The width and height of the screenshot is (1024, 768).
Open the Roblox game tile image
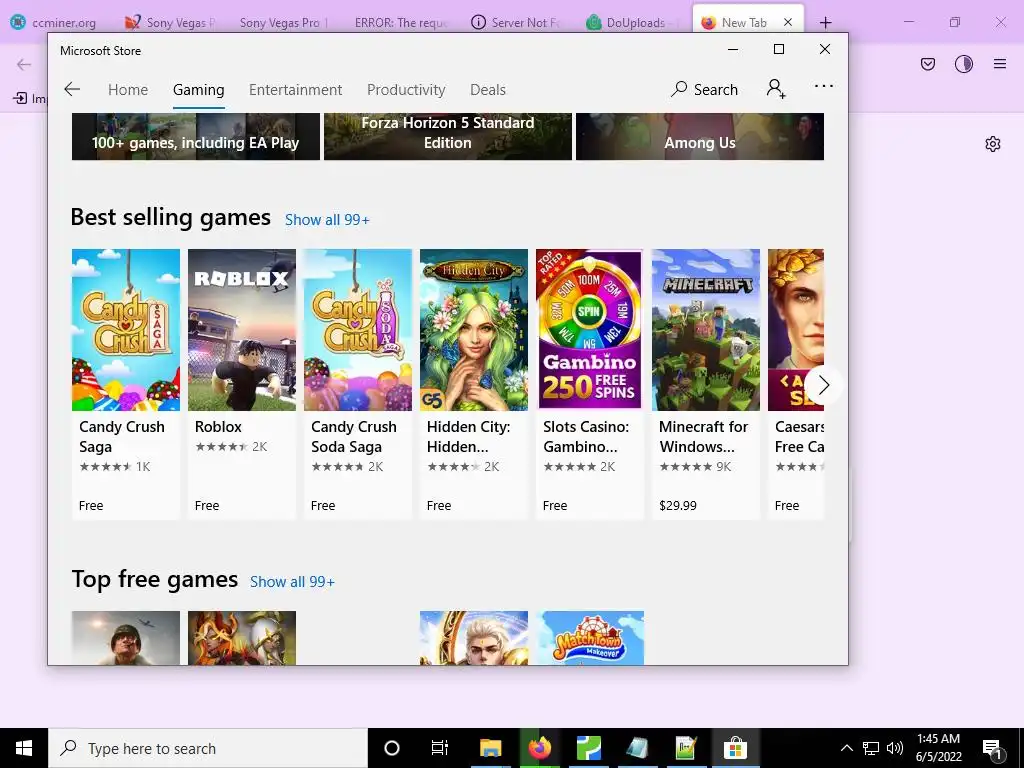click(x=242, y=330)
